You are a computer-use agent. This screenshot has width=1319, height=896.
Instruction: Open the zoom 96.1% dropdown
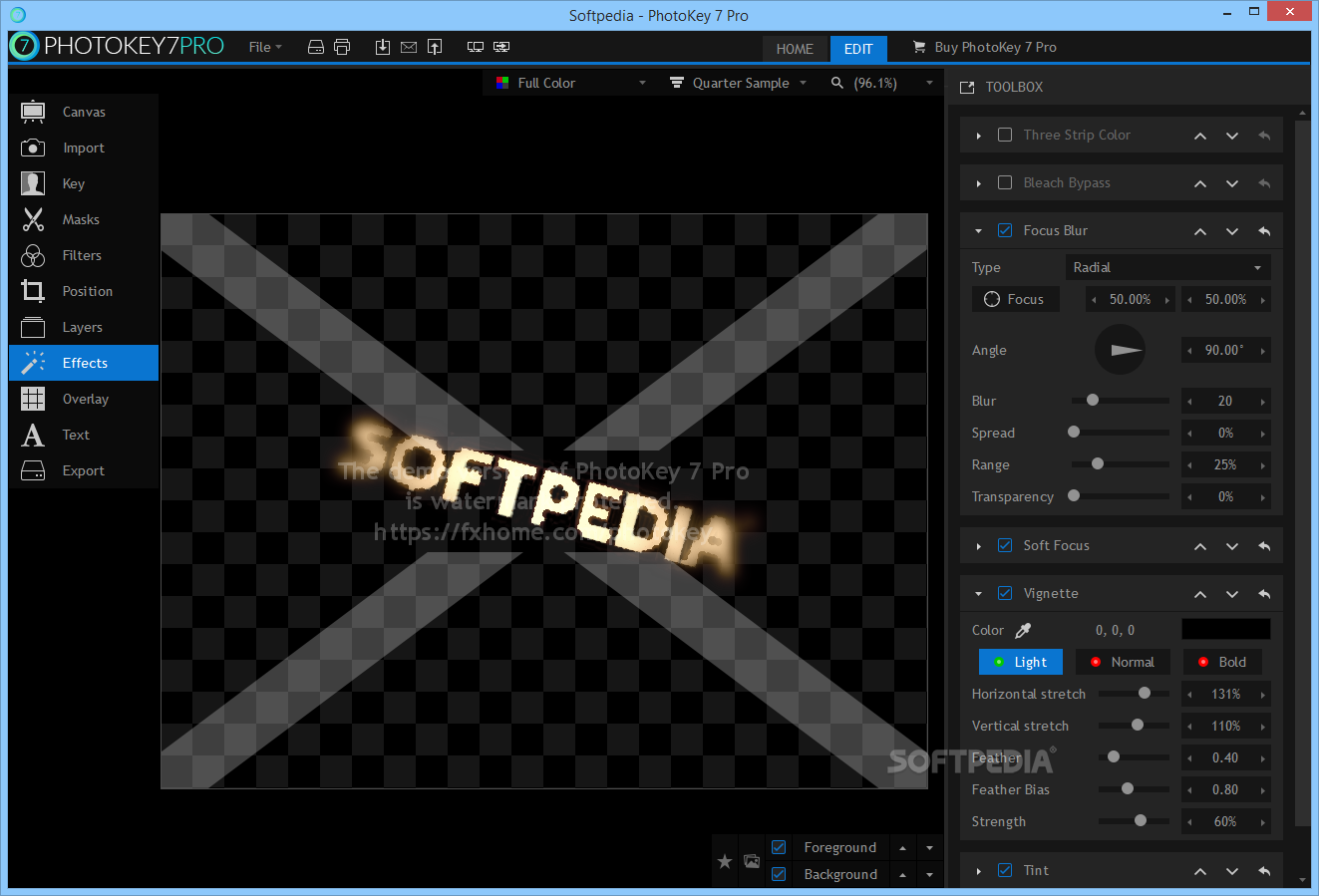click(881, 83)
